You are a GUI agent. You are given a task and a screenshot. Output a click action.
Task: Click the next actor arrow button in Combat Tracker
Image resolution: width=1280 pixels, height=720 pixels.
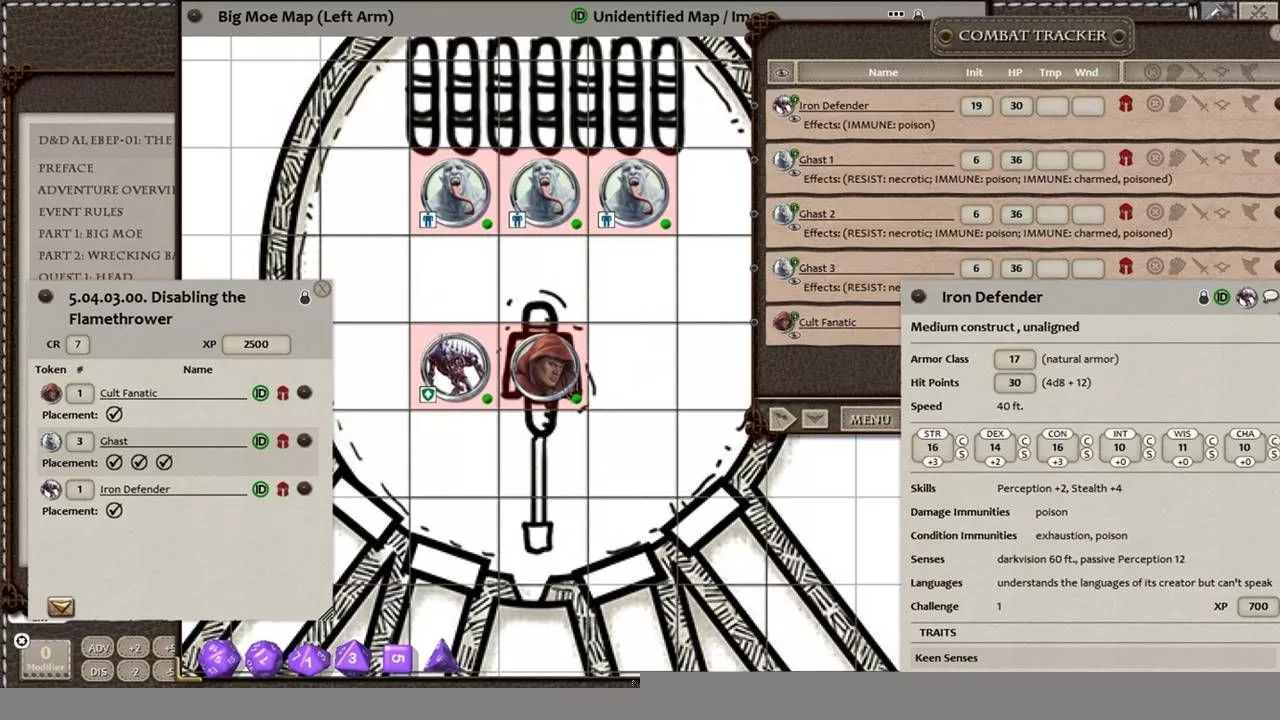click(x=782, y=419)
